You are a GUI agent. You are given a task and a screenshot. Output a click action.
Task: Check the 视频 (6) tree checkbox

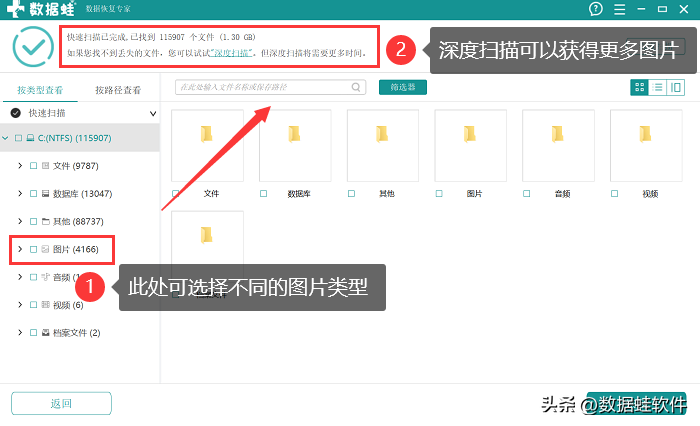click(x=33, y=305)
